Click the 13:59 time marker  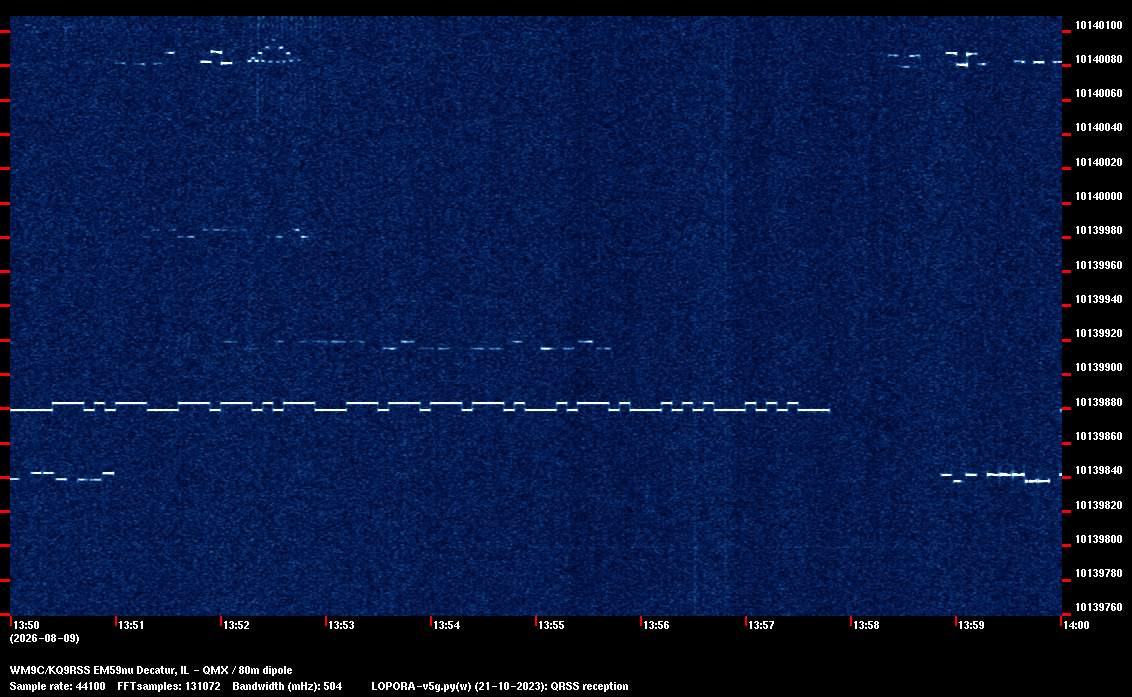[971, 625]
